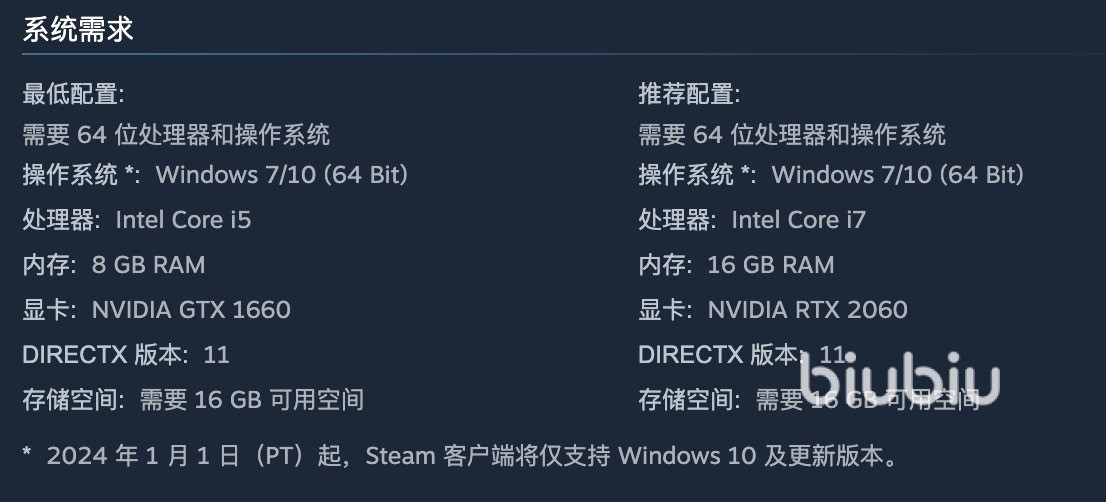
Task: Select the 推荐配置 label
Action: point(689,95)
